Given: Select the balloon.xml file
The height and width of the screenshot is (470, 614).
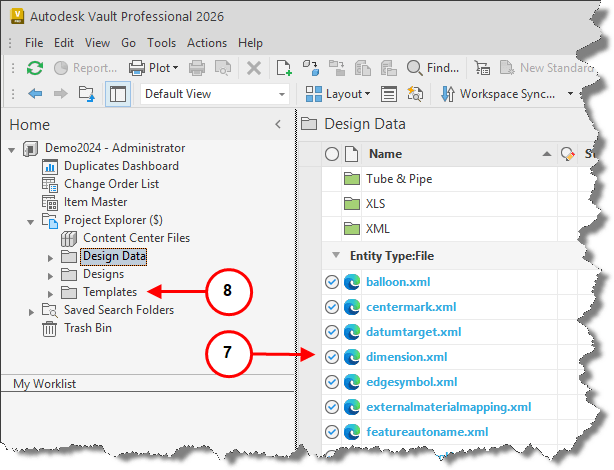Looking at the screenshot, I should 398,282.
